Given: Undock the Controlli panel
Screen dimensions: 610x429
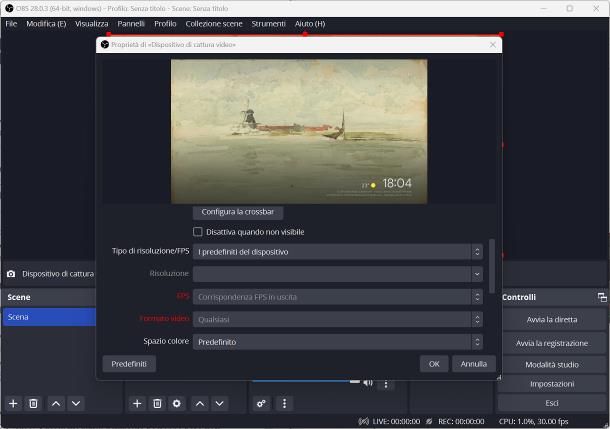Looking at the screenshot, I should tap(602, 297).
